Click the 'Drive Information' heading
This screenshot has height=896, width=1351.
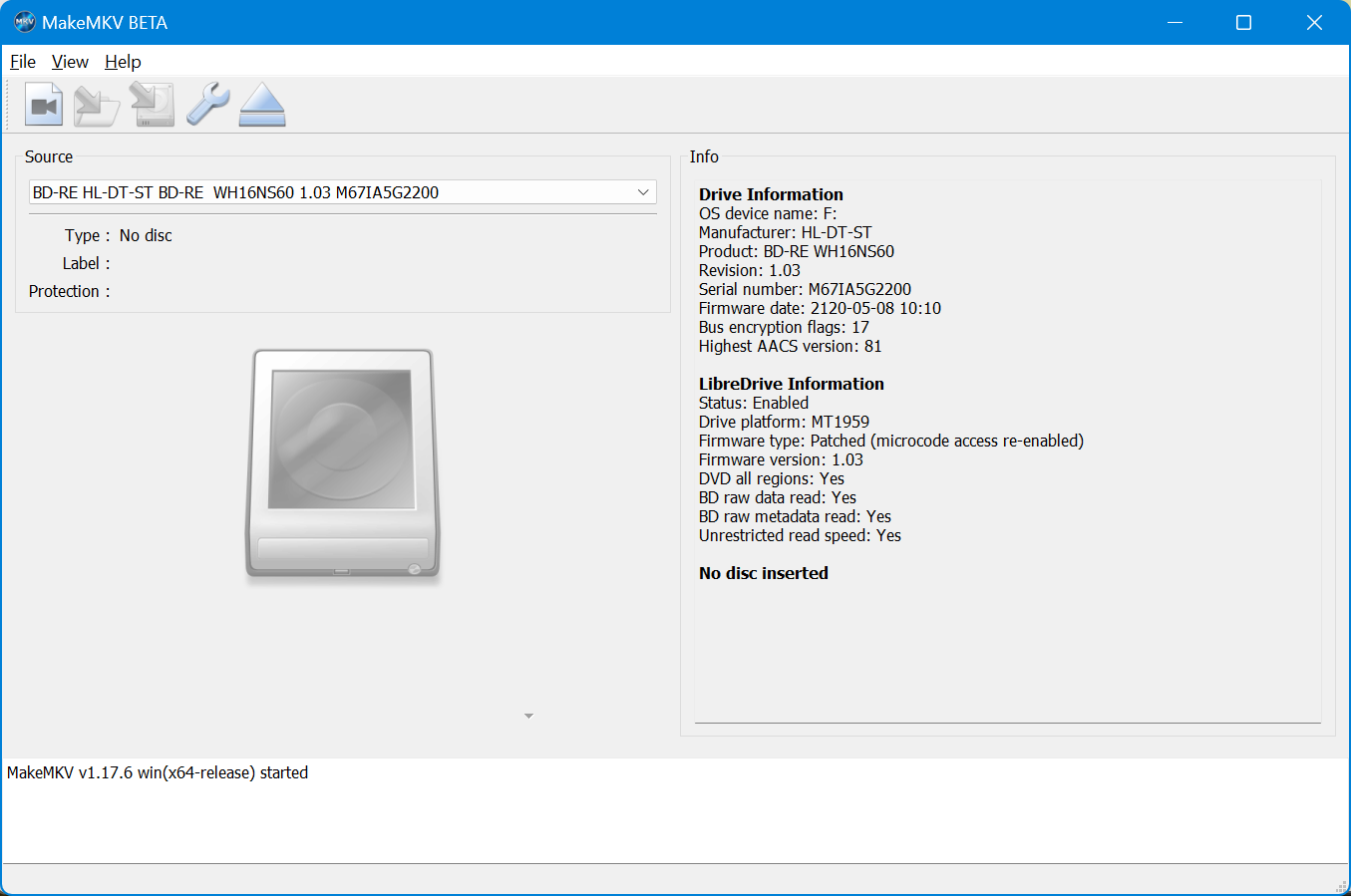coord(771,194)
